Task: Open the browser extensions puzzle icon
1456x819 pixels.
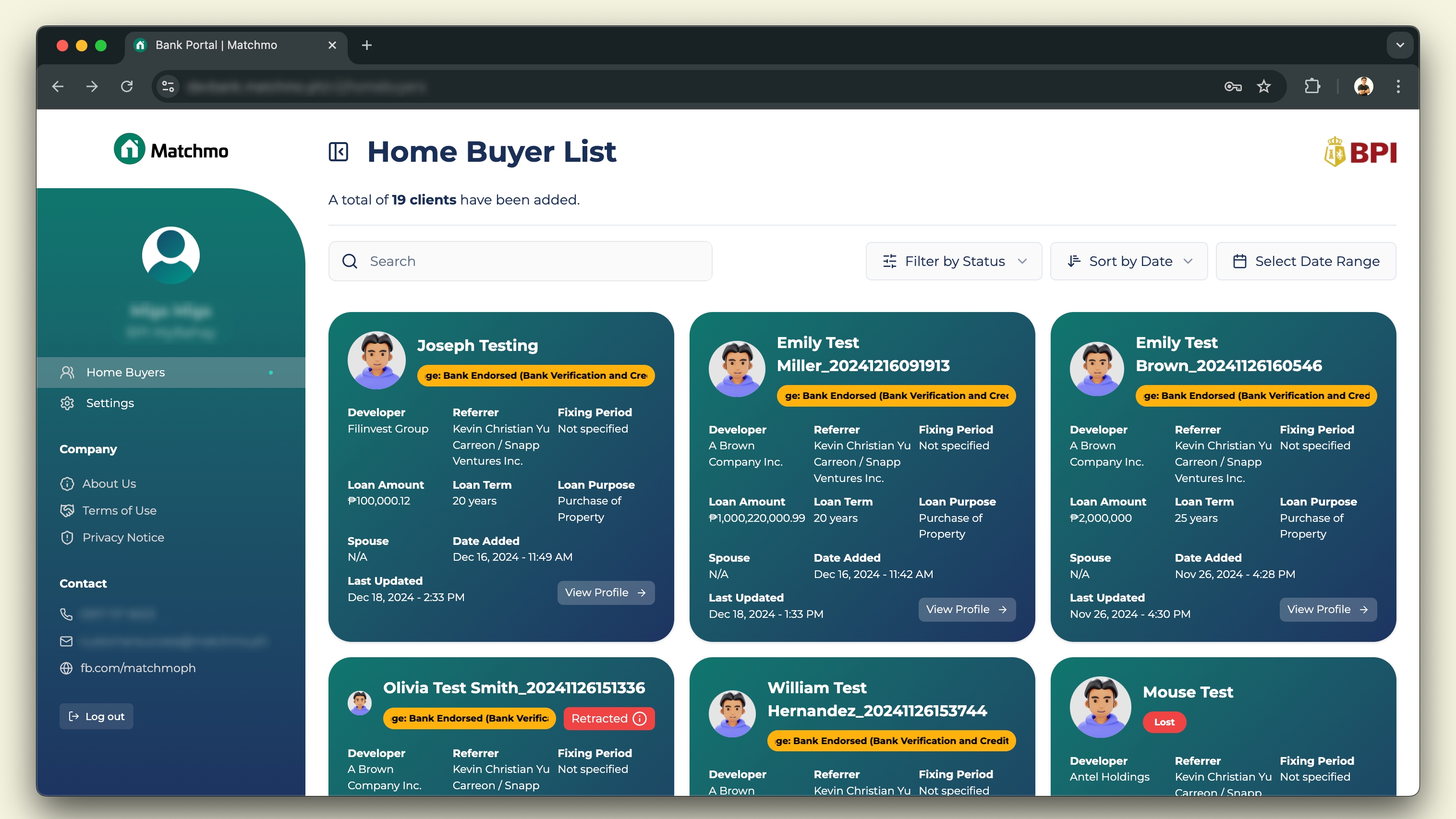Action: point(1312,86)
